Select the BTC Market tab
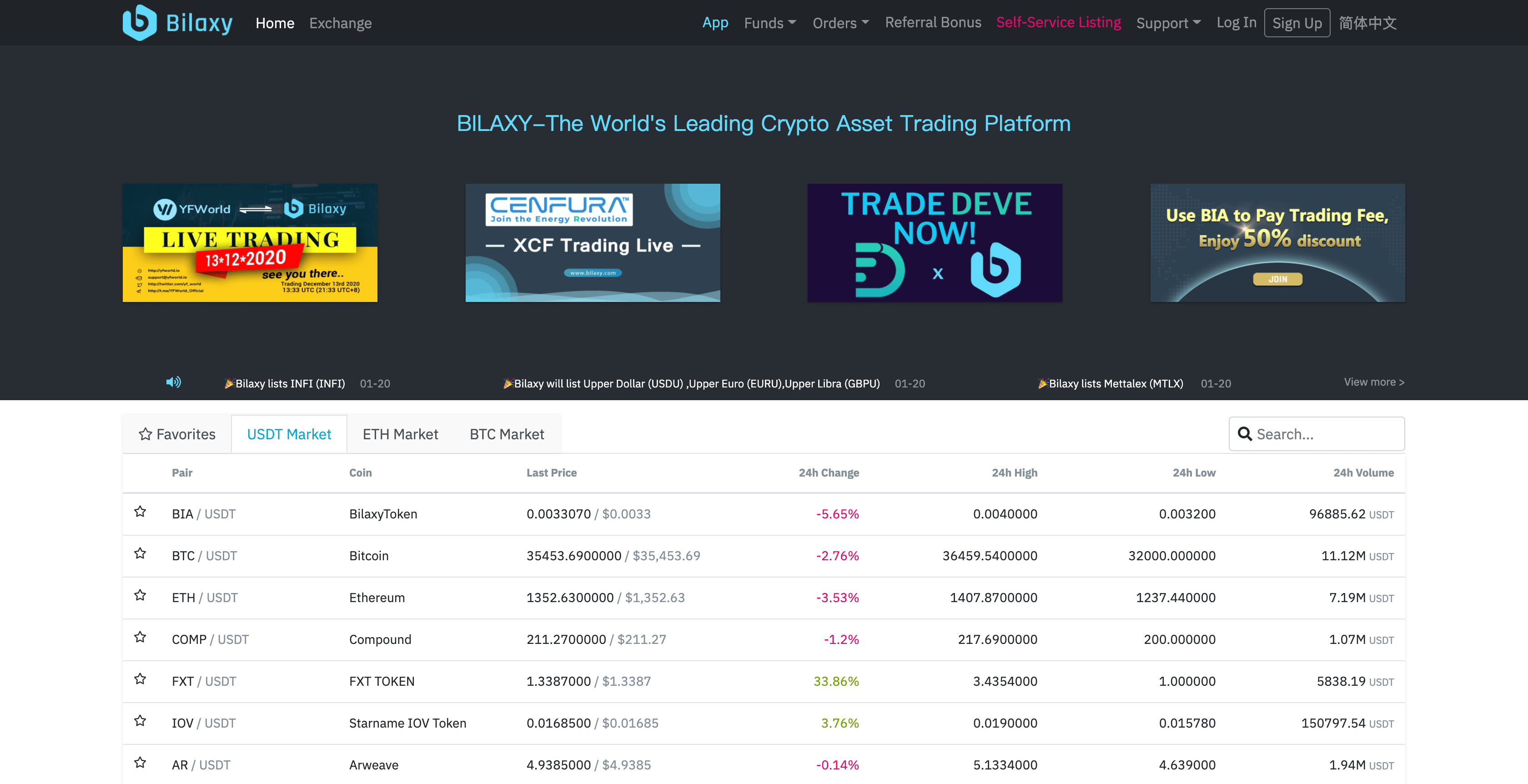Screen dimensions: 1528x784 pyautogui.click(x=507, y=434)
